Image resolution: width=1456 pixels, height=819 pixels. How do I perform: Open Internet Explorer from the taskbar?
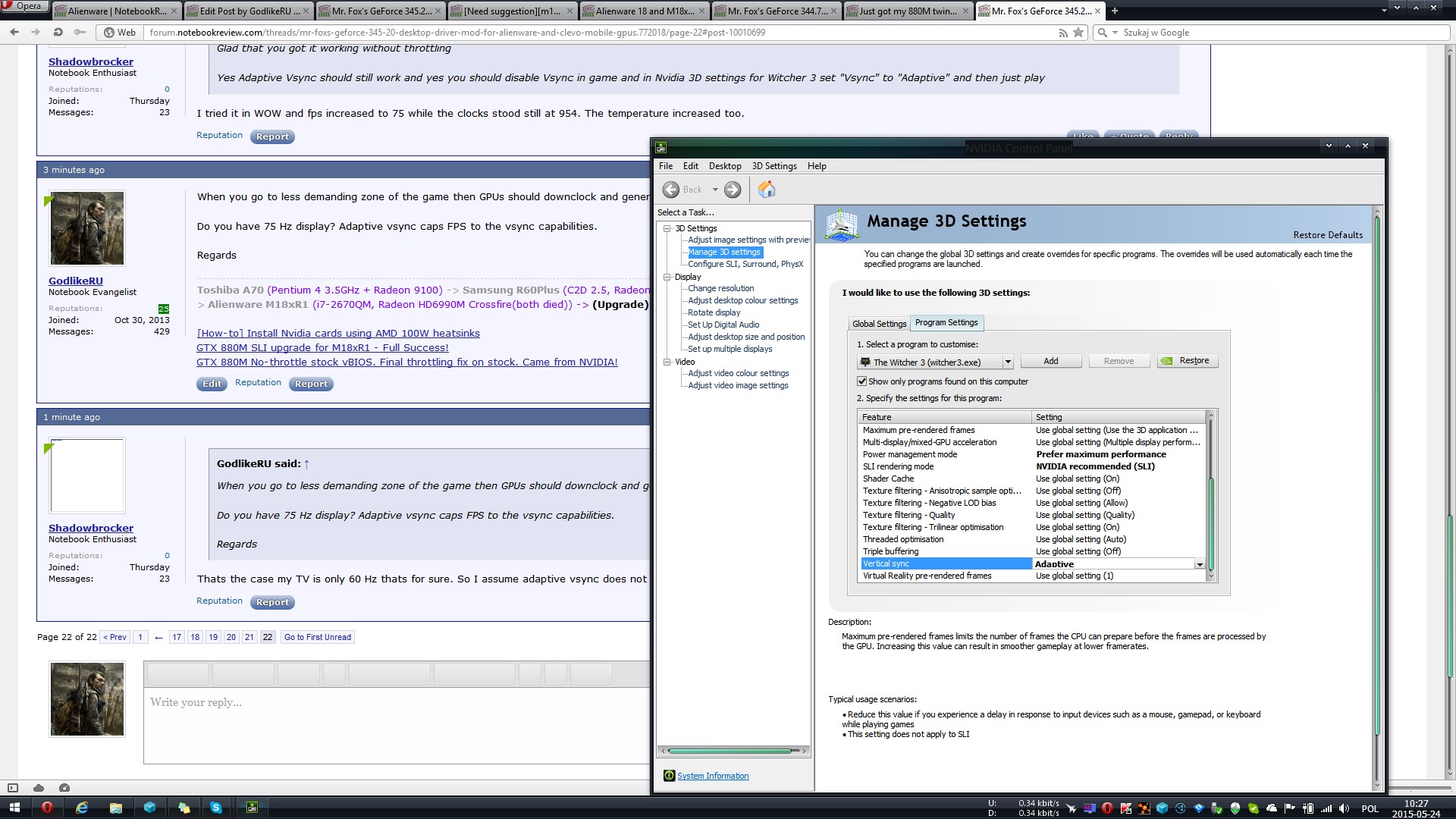(82, 808)
